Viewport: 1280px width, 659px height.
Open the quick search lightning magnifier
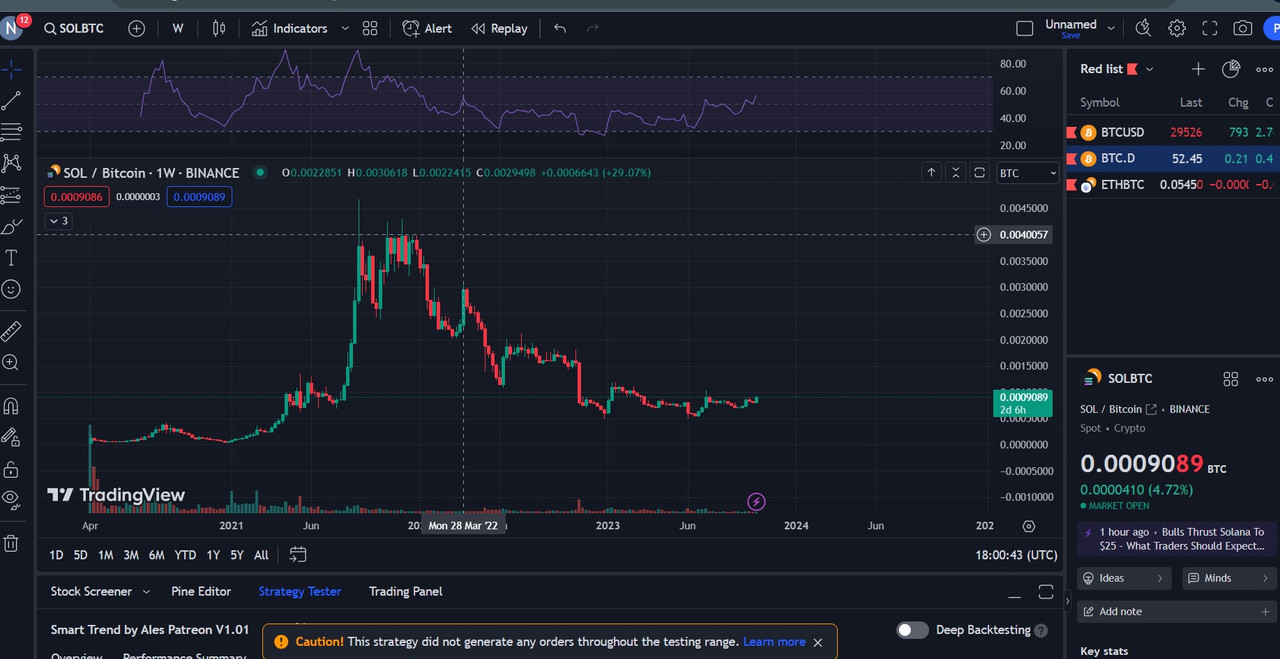1143,29
